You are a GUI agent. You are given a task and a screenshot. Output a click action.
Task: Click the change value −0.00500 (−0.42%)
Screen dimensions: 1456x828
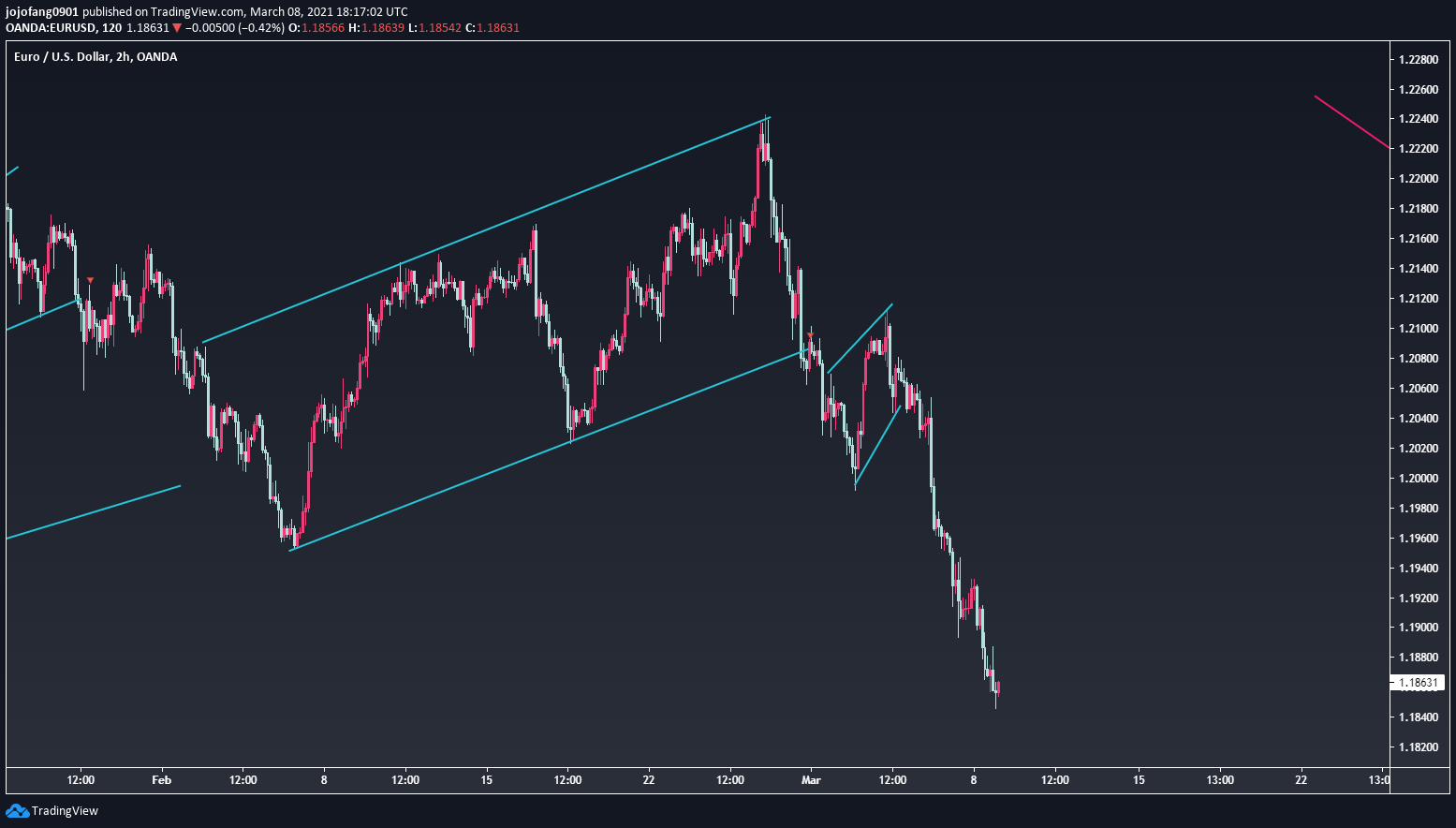[235, 28]
